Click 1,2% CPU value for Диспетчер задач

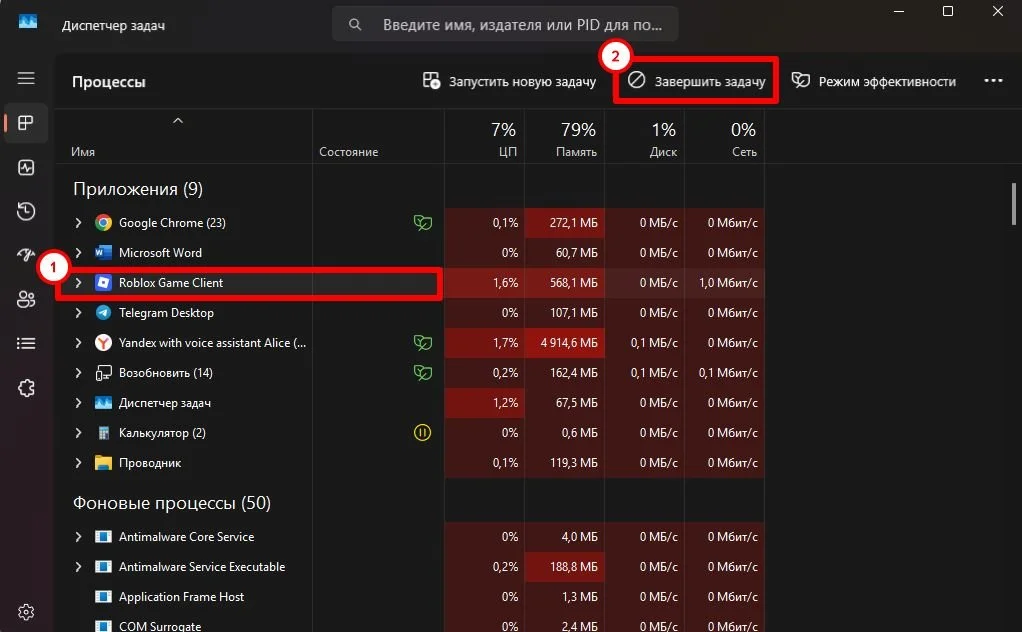[506, 403]
